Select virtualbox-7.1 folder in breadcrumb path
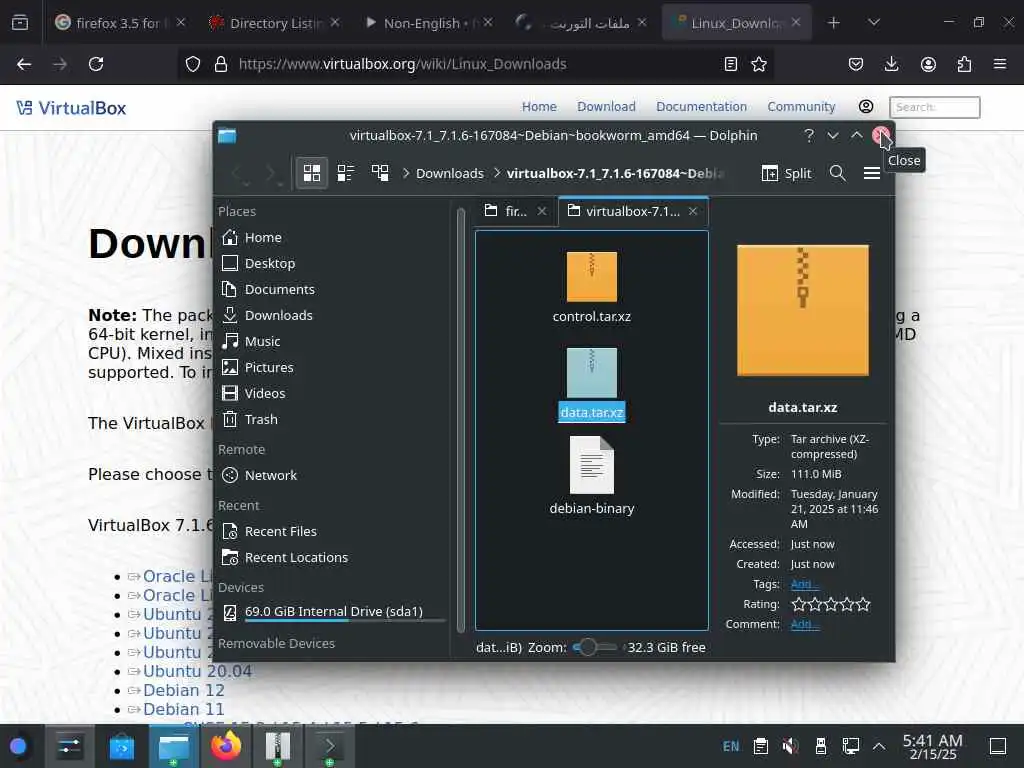 (x=615, y=173)
